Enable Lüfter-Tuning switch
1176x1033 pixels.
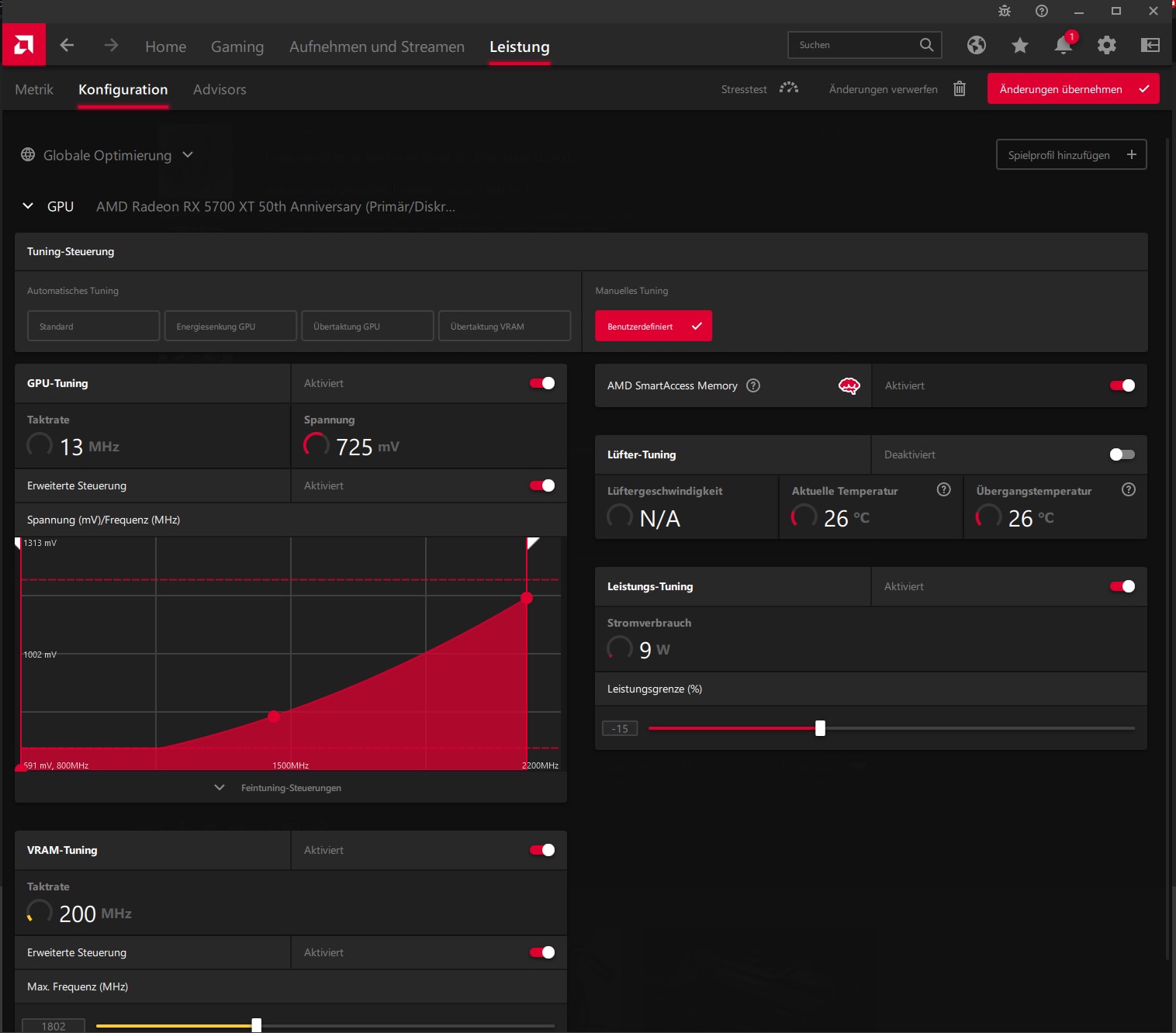1122,454
